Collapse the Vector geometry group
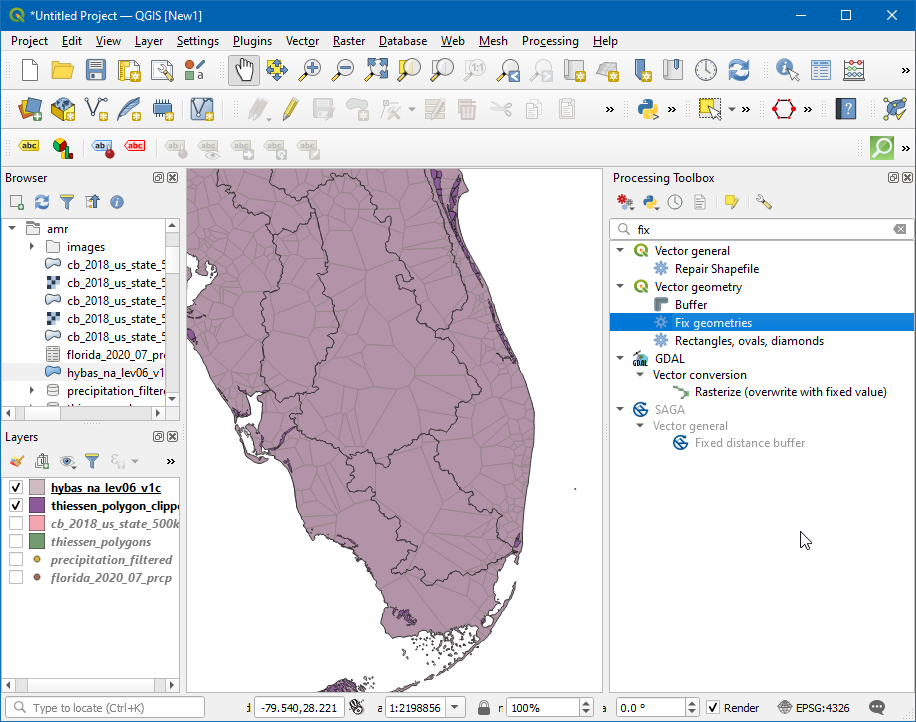The image size is (916, 722). point(621,287)
